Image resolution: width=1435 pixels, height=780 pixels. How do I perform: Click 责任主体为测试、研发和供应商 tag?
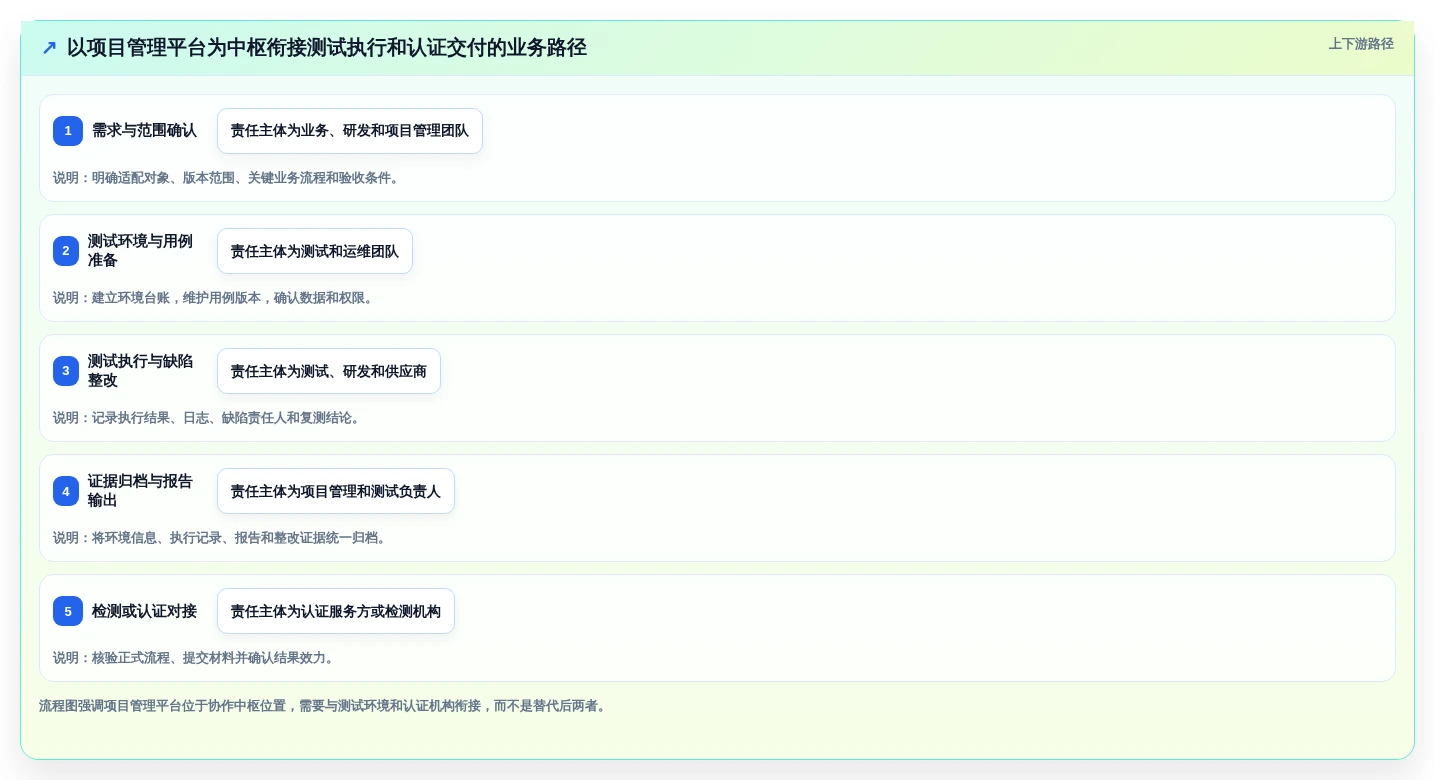pyautogui.click(x=329, y=371)
